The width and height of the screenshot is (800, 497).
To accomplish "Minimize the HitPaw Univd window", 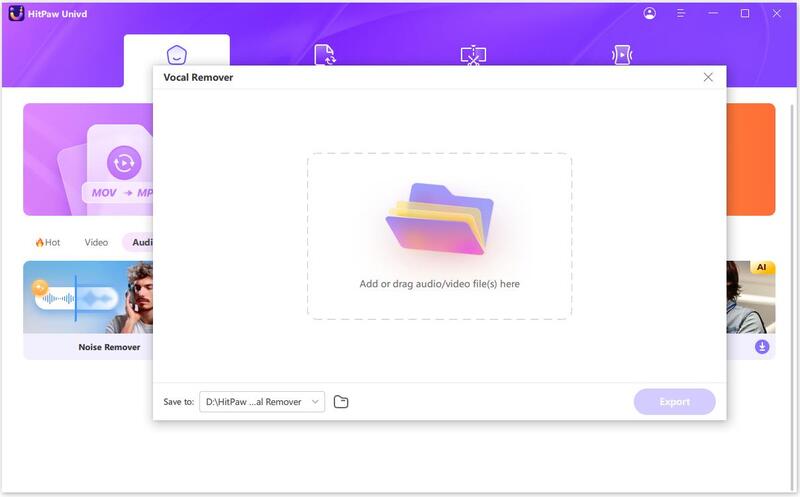I will point(713,13).
